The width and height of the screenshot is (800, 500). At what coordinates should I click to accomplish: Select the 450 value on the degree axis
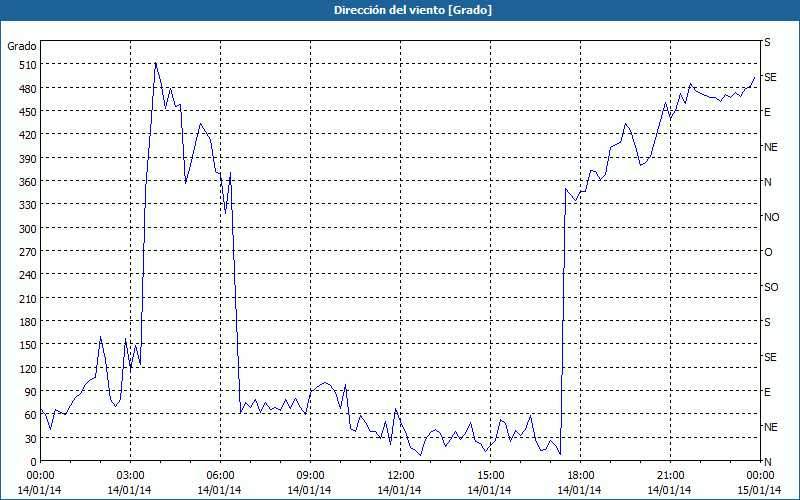point(28,112)
